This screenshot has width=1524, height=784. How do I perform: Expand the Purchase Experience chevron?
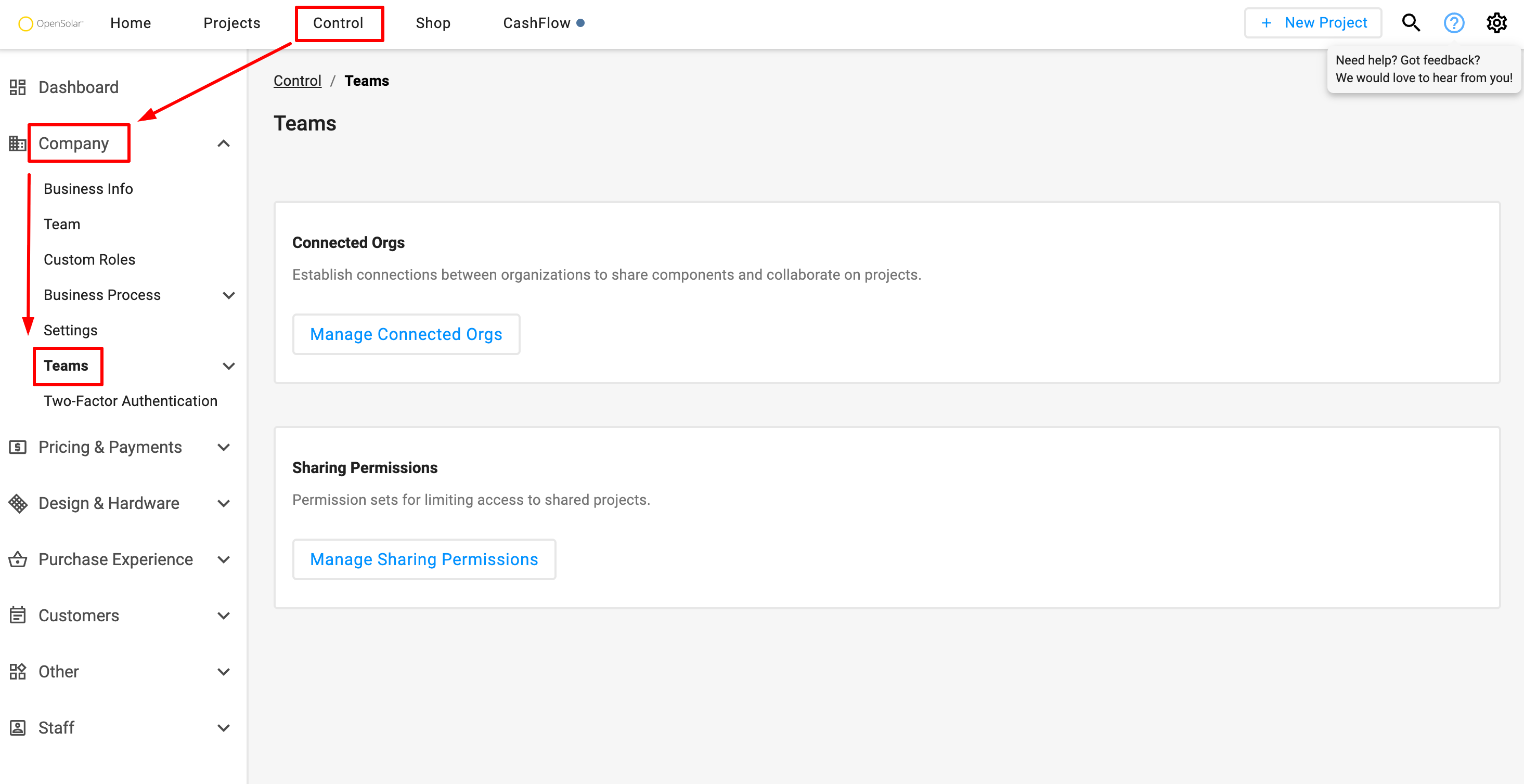[224, 559]
